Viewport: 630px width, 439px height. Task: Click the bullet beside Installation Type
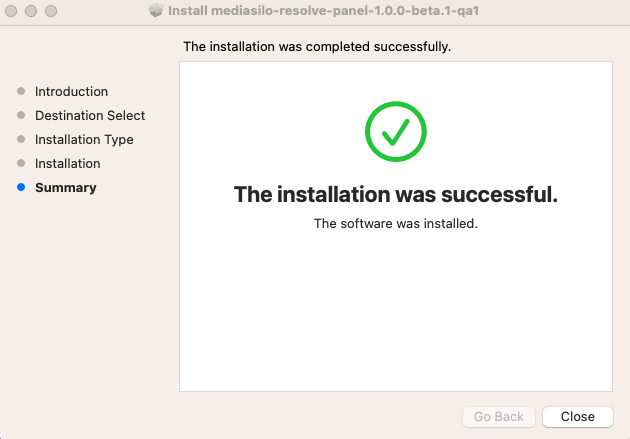pyautogui.click(x=21, y=139)
